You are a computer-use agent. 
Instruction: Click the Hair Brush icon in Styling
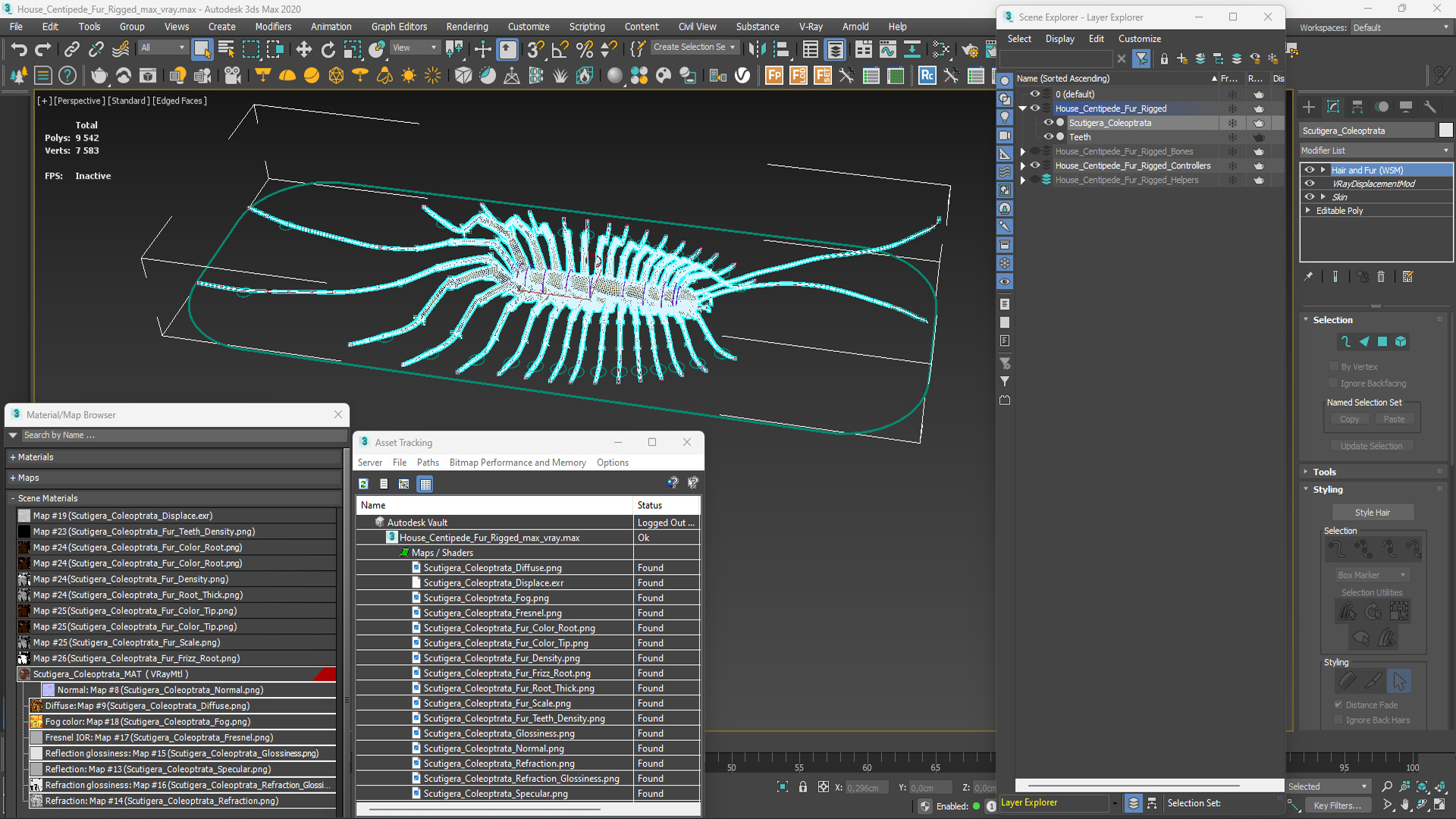(x=1347, y=681)
